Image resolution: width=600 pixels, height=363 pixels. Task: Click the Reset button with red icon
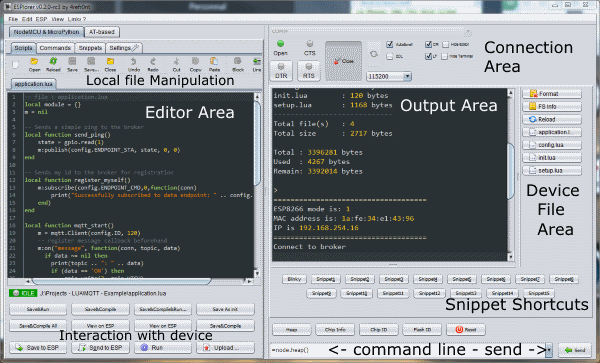[465, 329]
